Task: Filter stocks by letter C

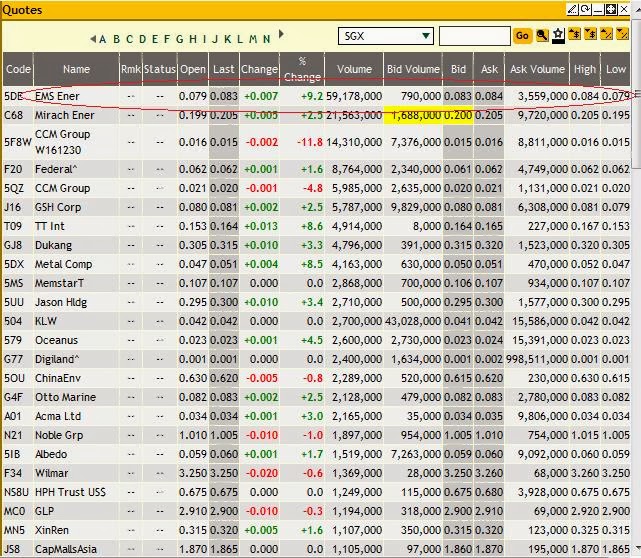Action: [x=130, y=39]
